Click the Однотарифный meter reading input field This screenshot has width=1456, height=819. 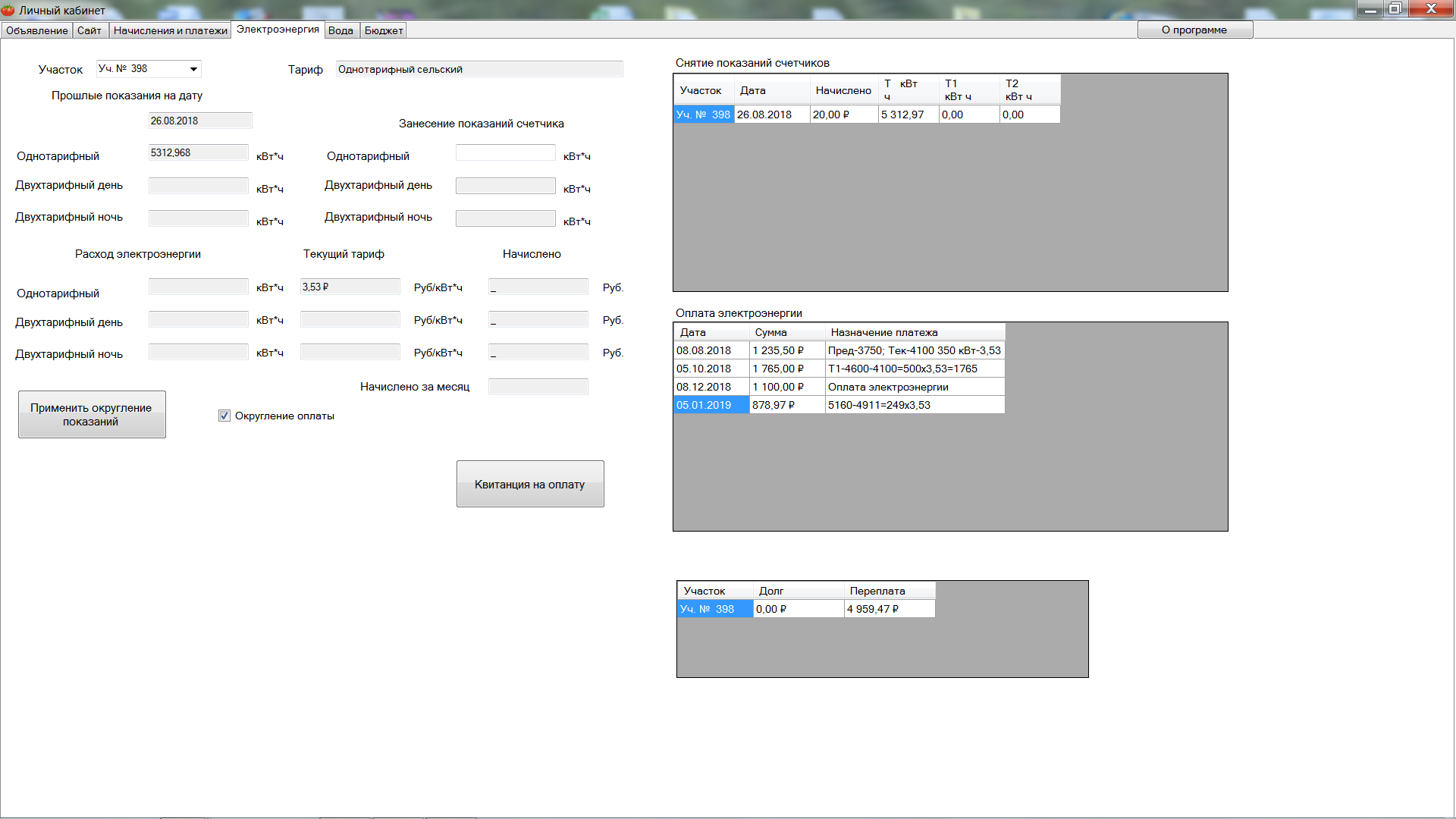click(505, 153)
